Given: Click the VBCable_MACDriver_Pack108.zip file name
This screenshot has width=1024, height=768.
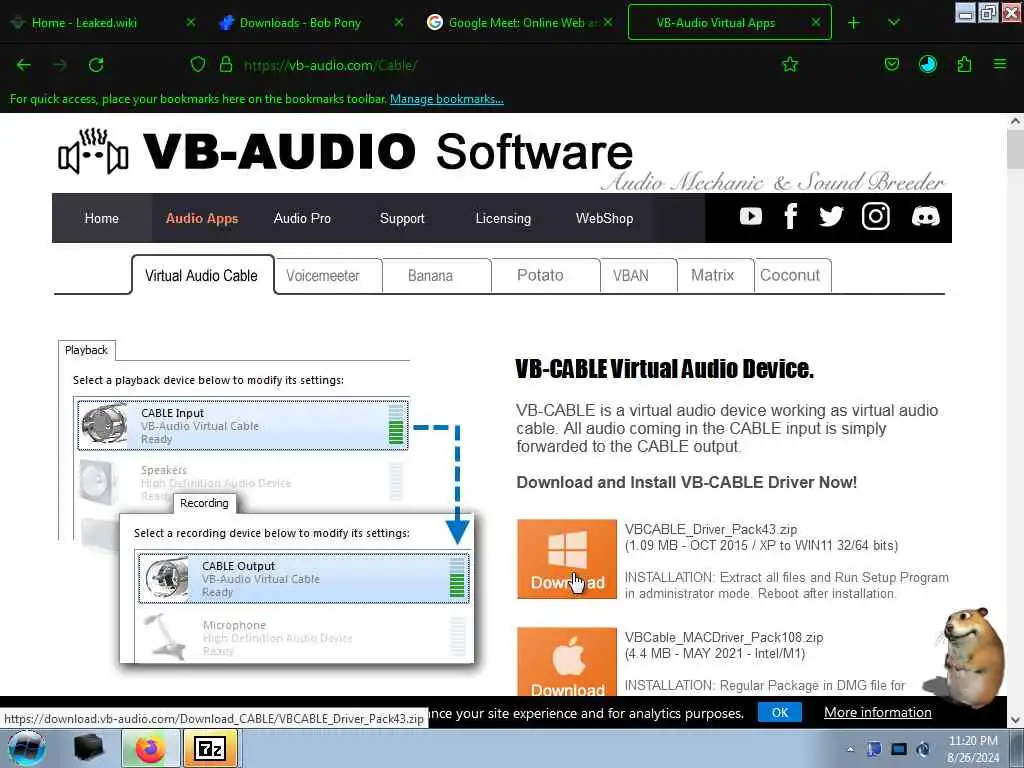Looking at the screenshot, I should (x=724, y=637).
